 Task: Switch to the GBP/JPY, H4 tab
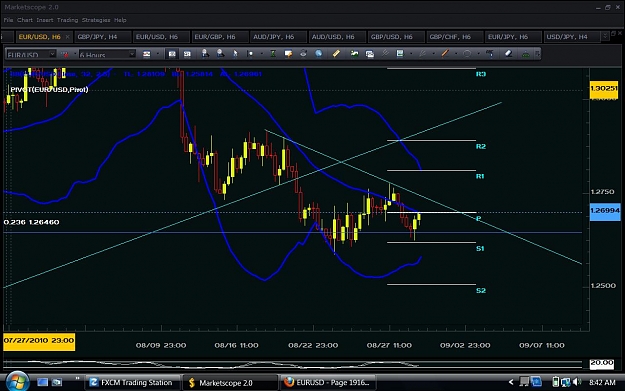[x=103, y=37]
